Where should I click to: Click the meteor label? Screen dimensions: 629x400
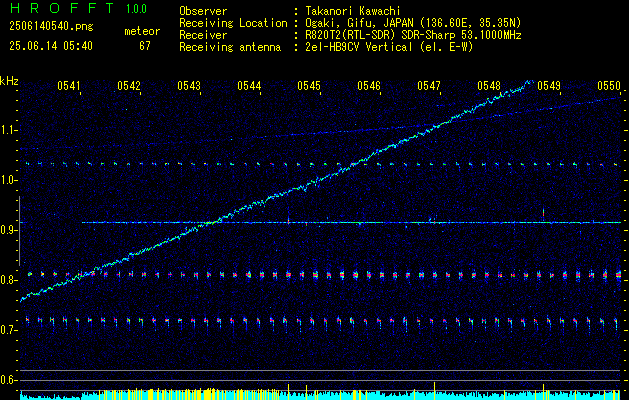click(142, 31)
